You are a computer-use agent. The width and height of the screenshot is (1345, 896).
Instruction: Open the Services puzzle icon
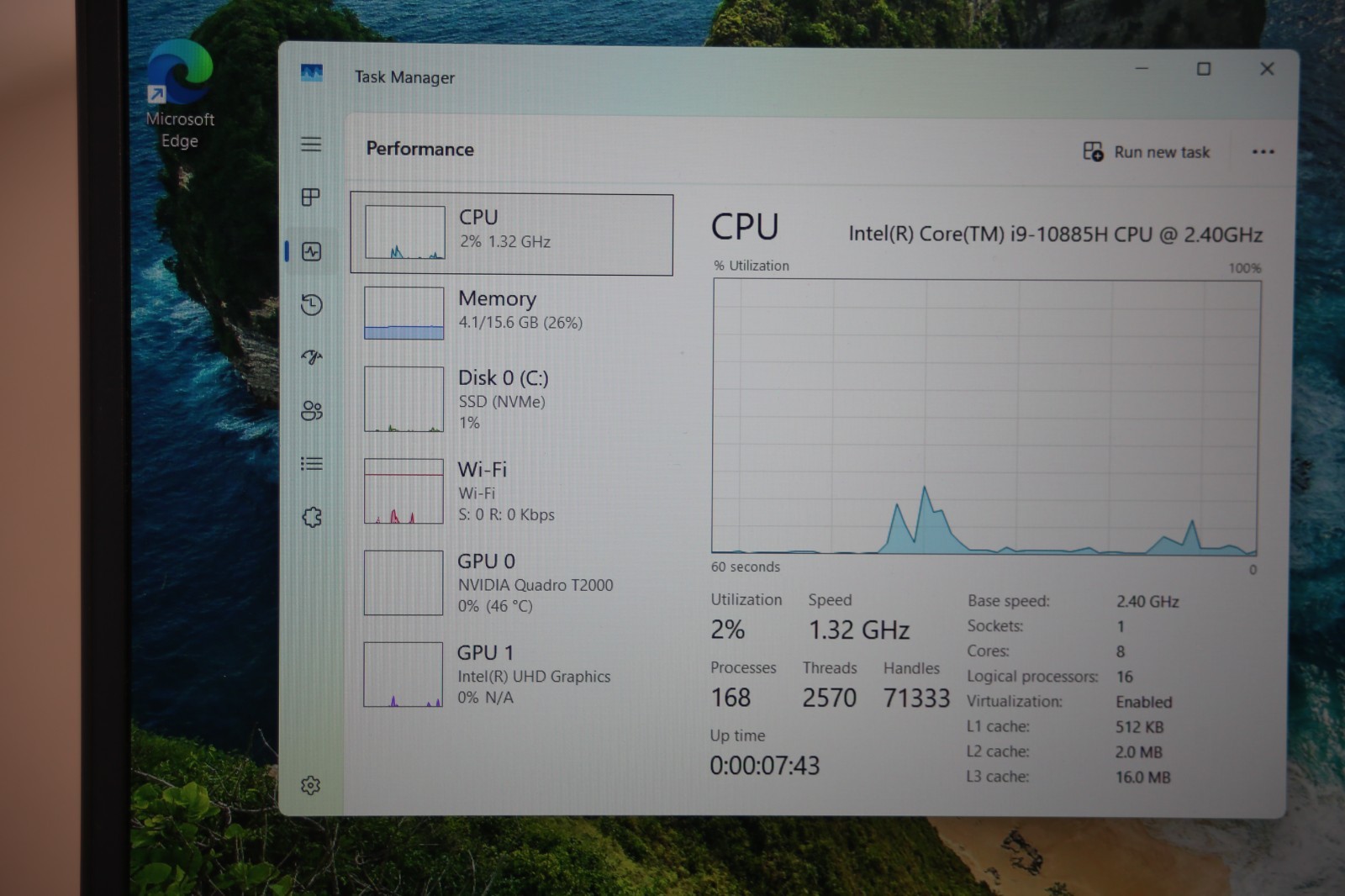311,517
